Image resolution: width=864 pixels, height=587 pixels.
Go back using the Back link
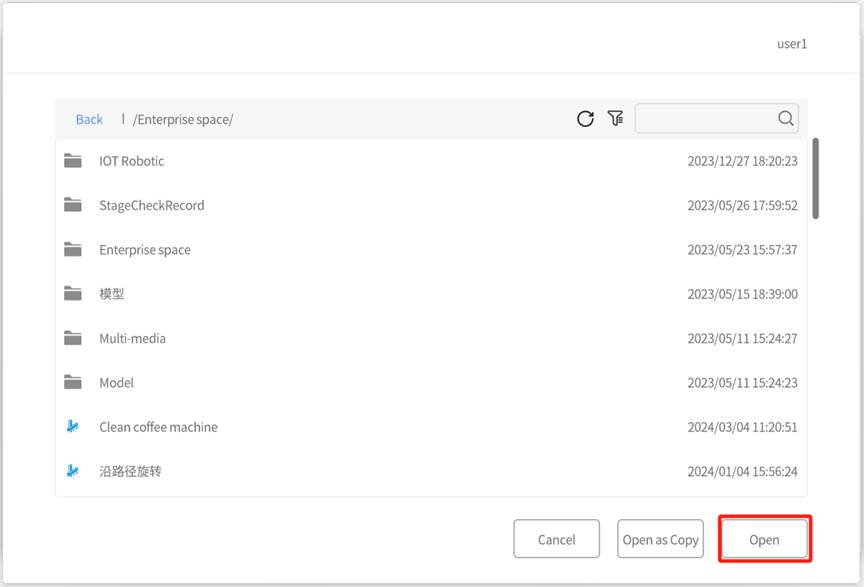click(x=89, y=120)
